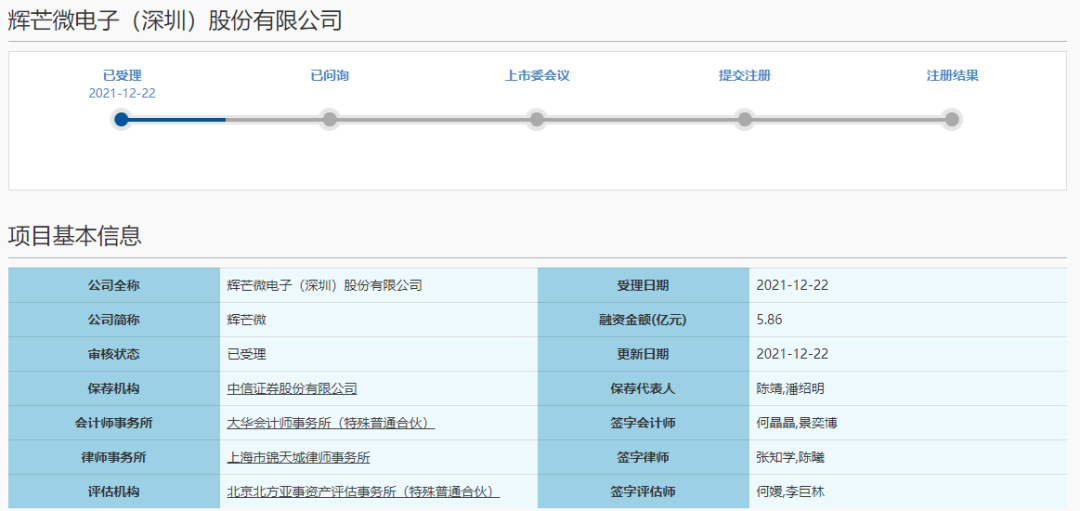Click the 更新日期 header cell
Screen dimensions: 1080x511
click(643, 355)
